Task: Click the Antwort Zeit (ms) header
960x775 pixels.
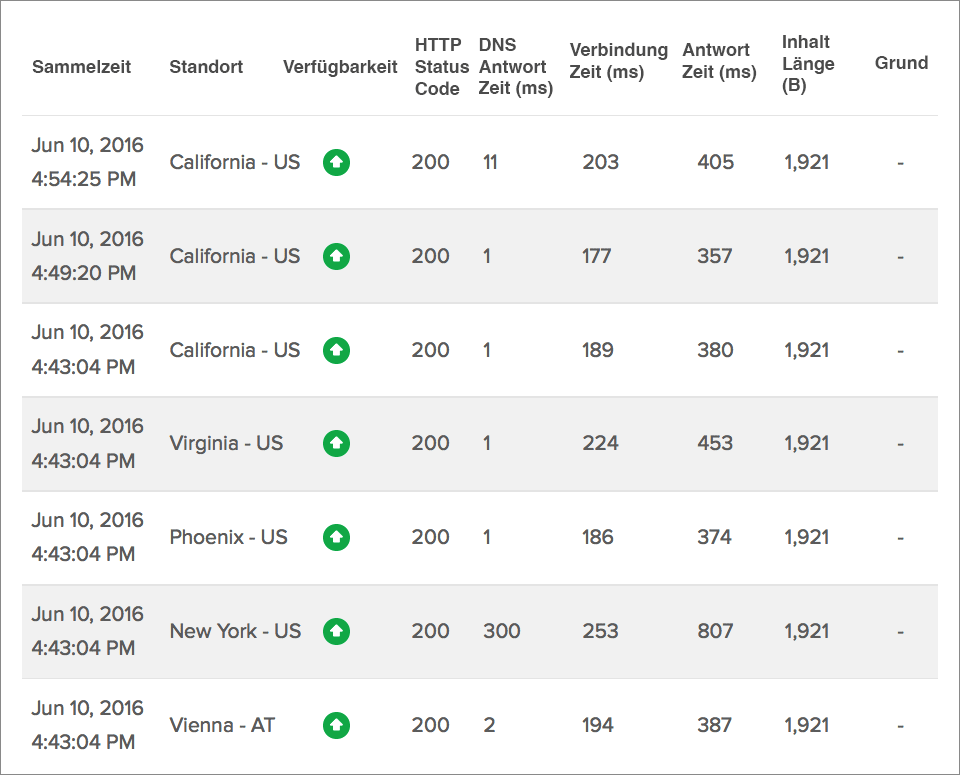Action: coord(719,61)
